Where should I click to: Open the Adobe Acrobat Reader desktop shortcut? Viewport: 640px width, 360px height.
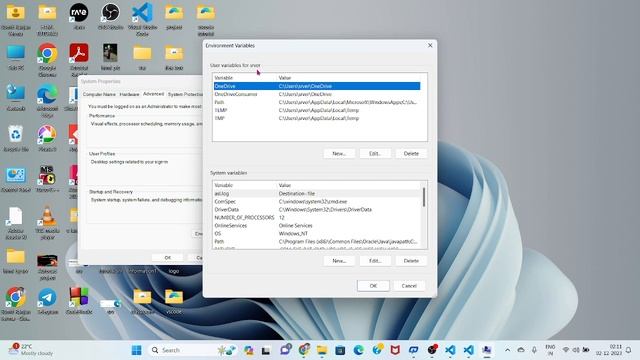tap(79, 59)
